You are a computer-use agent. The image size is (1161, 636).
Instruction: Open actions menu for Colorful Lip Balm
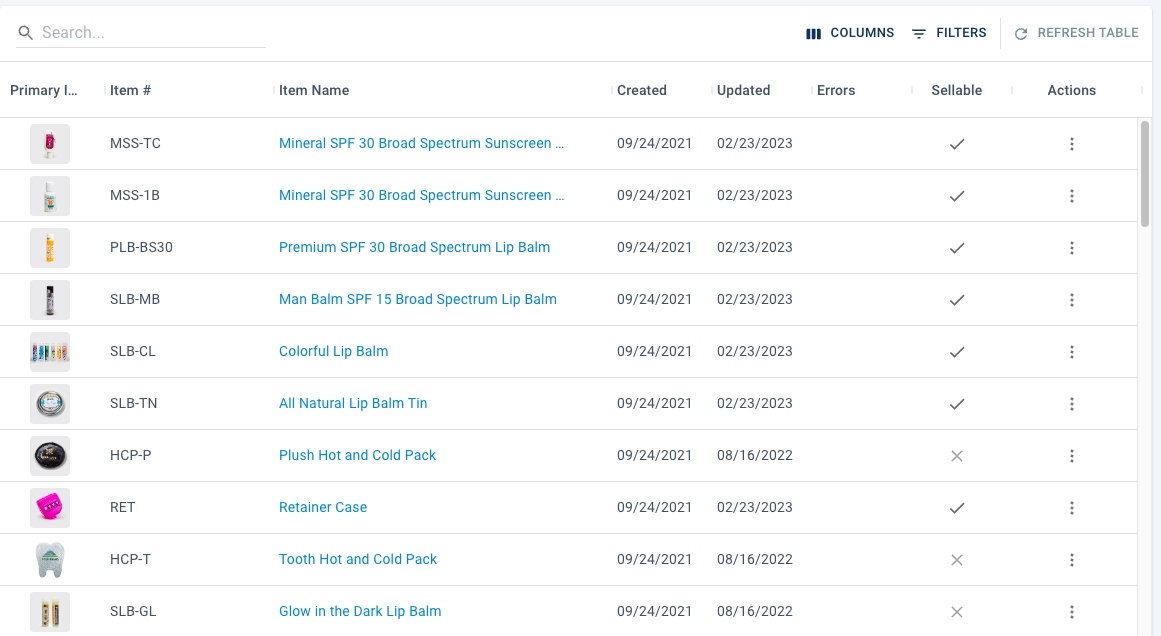pyautogui.click(x=1071, y=352)
